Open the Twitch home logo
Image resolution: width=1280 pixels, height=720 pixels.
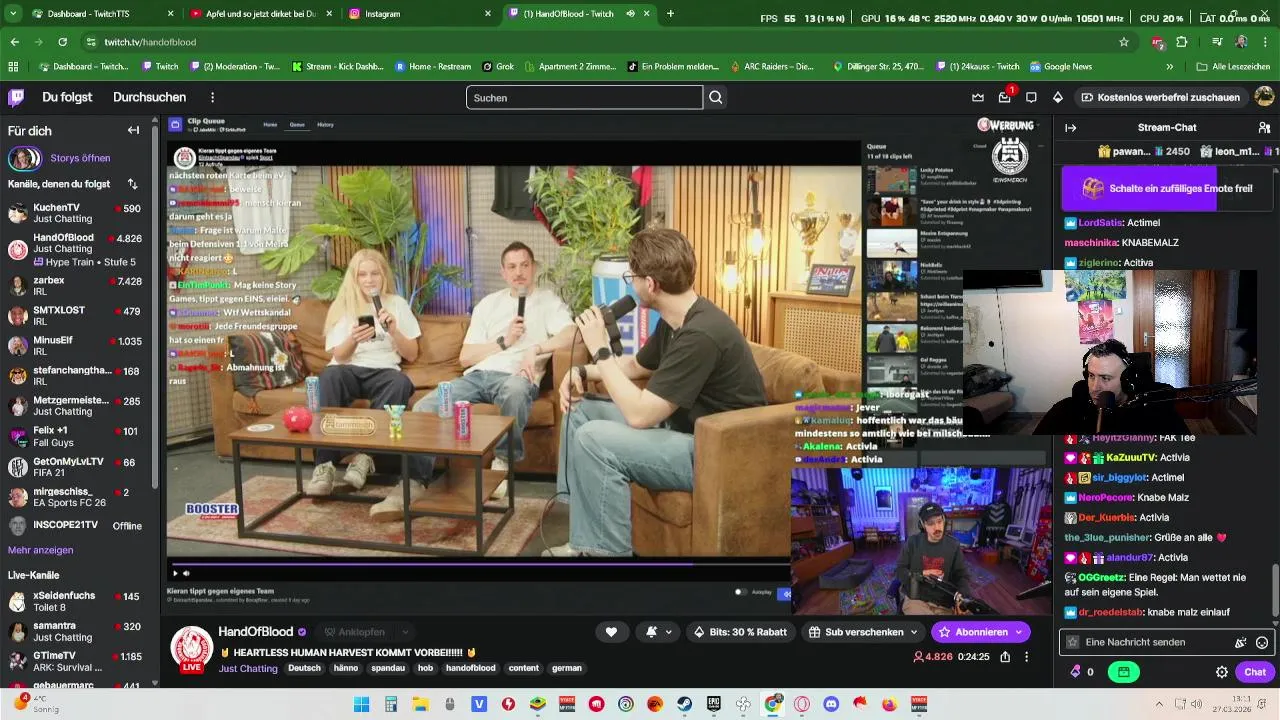tap(16, 97)
